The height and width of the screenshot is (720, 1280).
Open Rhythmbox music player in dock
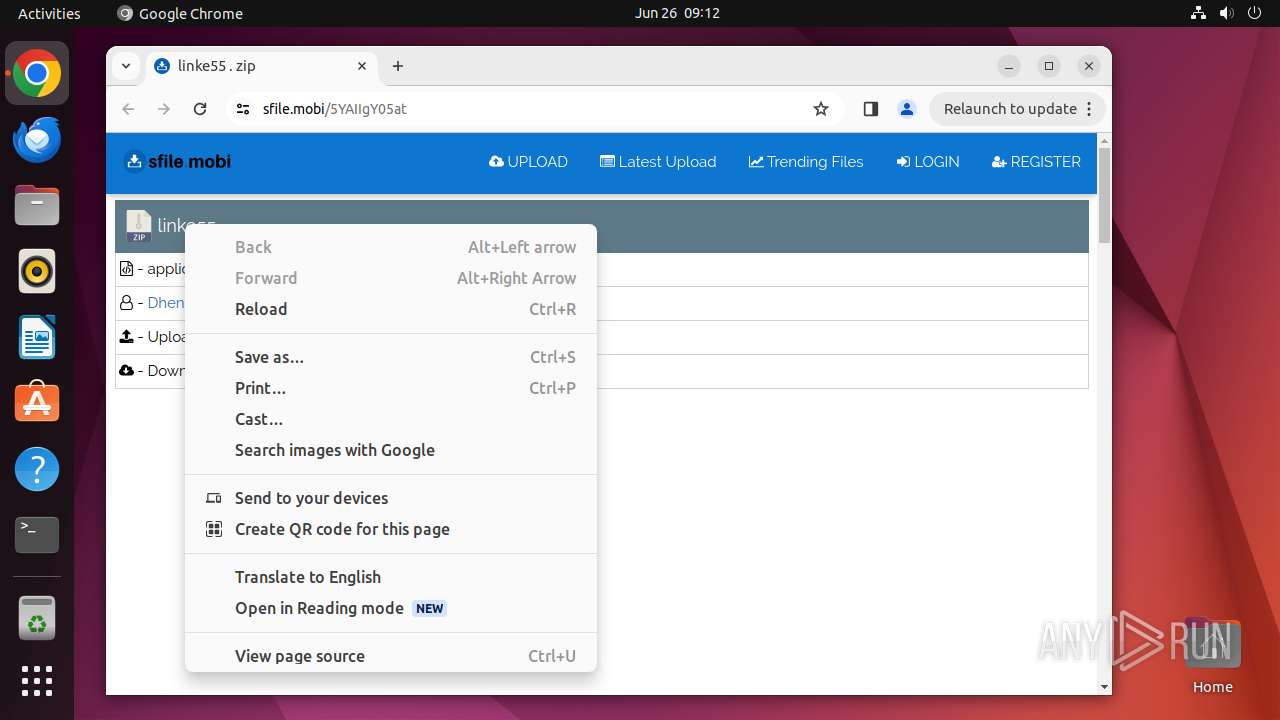37,271
